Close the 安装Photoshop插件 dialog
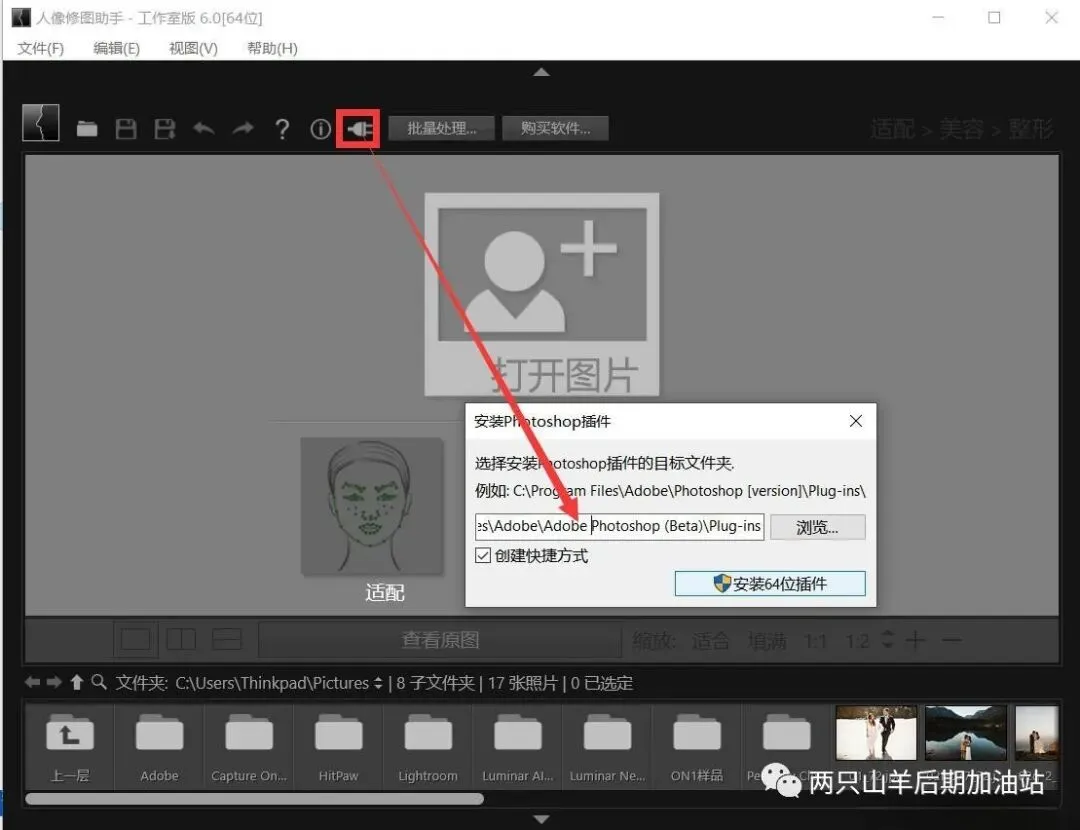The height and width of the screenshot is (830, 1080). (855, 421)
